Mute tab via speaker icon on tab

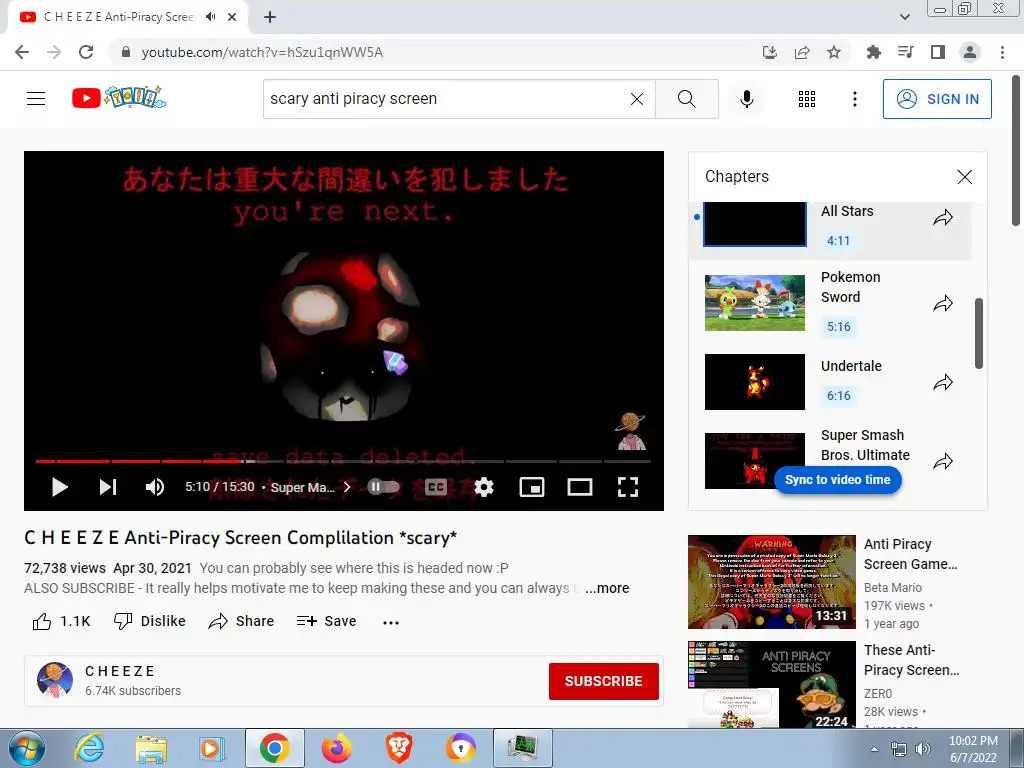coord(210,17)
